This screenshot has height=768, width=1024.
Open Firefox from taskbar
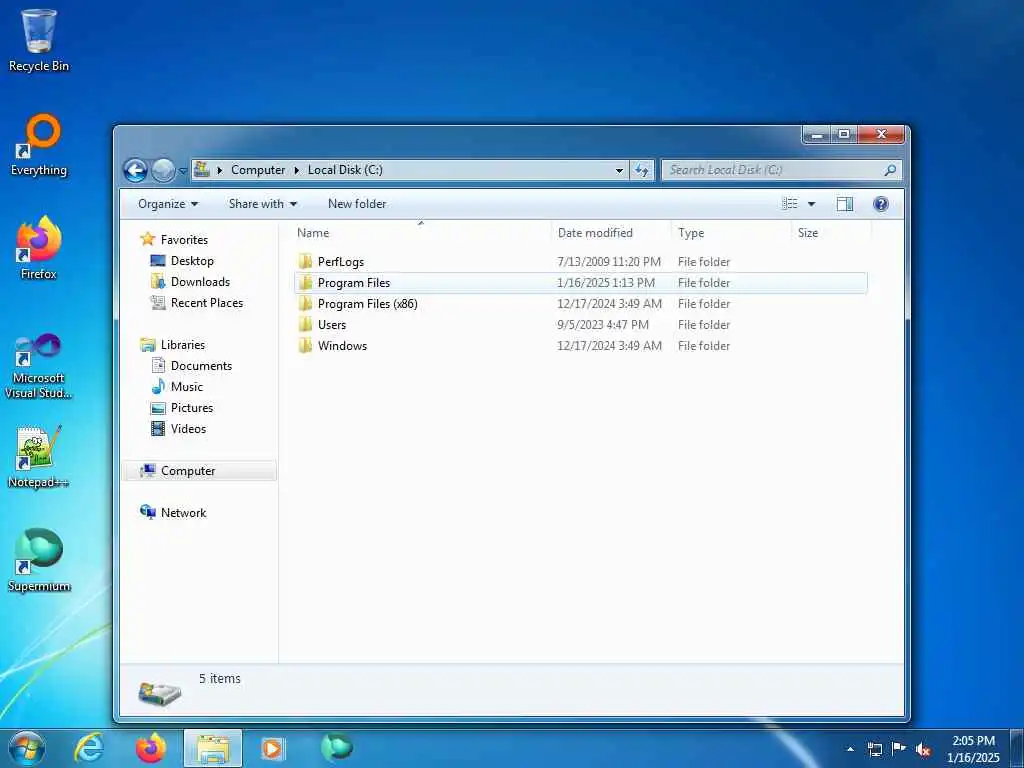(x=151, y=748)
